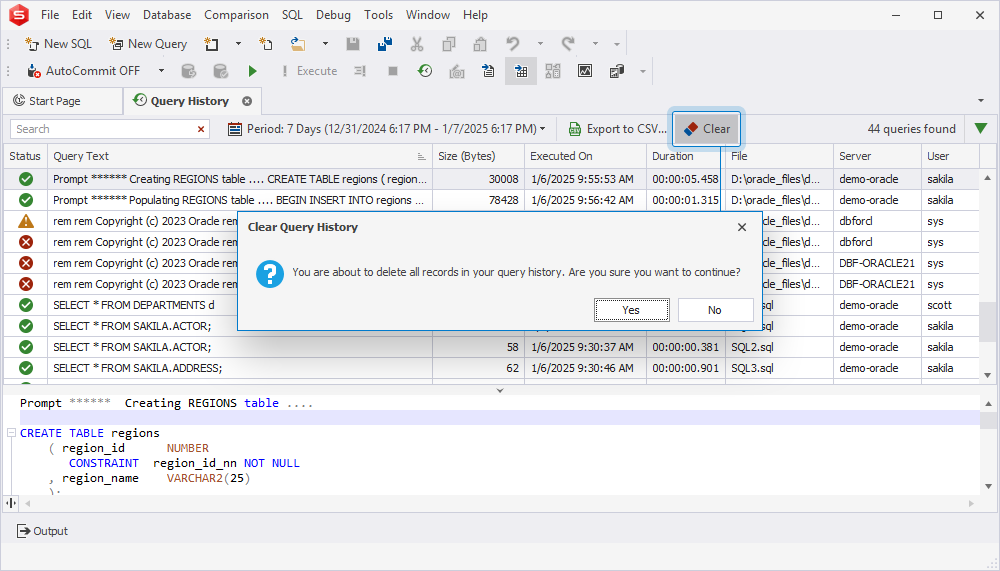Click No in Clear Query History dialog
This screenshot has height=571, width=1000.
715,310
